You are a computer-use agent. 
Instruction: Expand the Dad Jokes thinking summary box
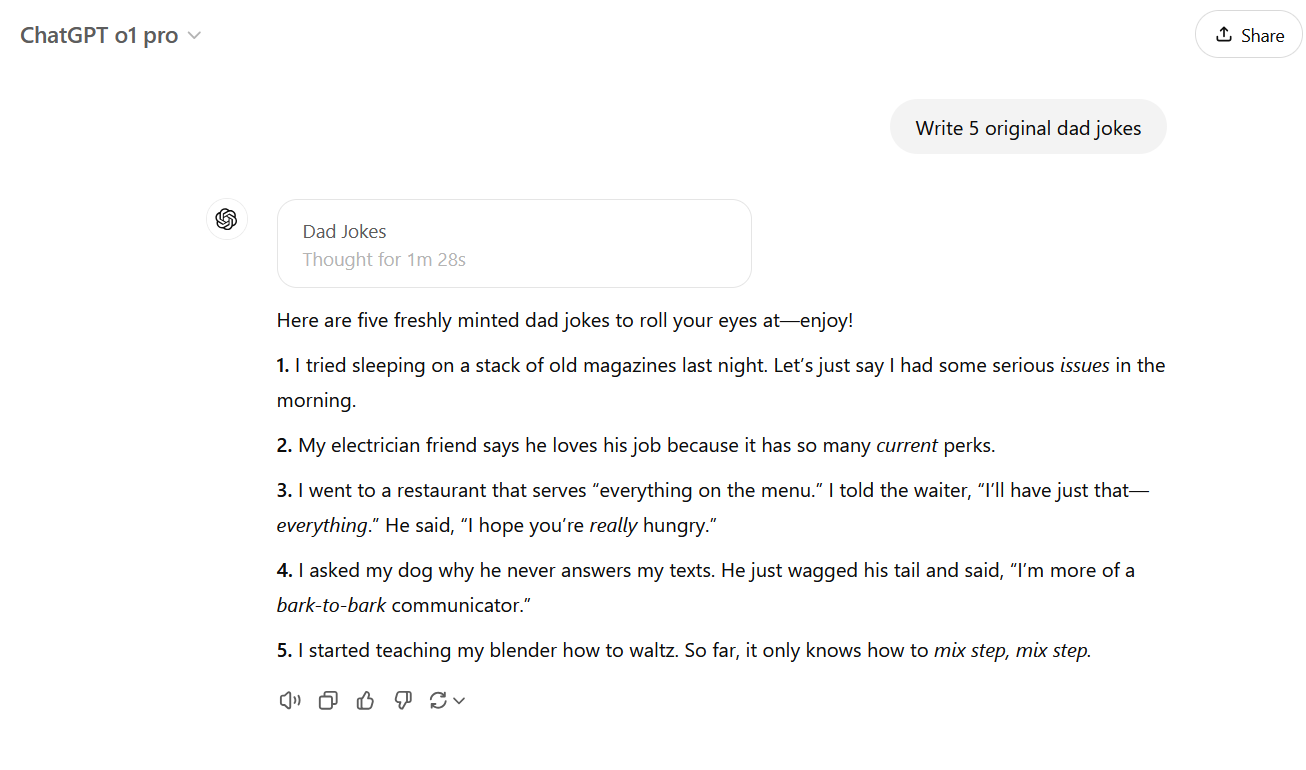pyautogui.click(x=513, y=243)
